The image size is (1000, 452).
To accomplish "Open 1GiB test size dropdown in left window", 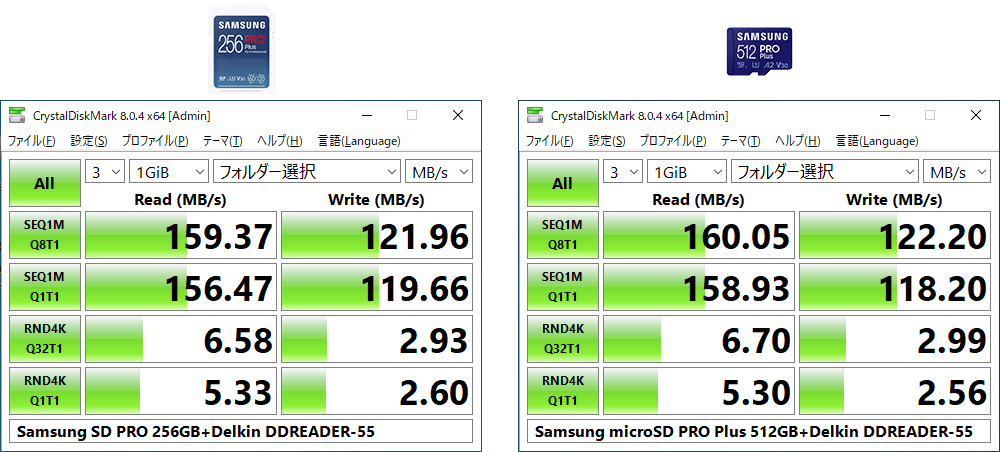I will tap(169, 171).
